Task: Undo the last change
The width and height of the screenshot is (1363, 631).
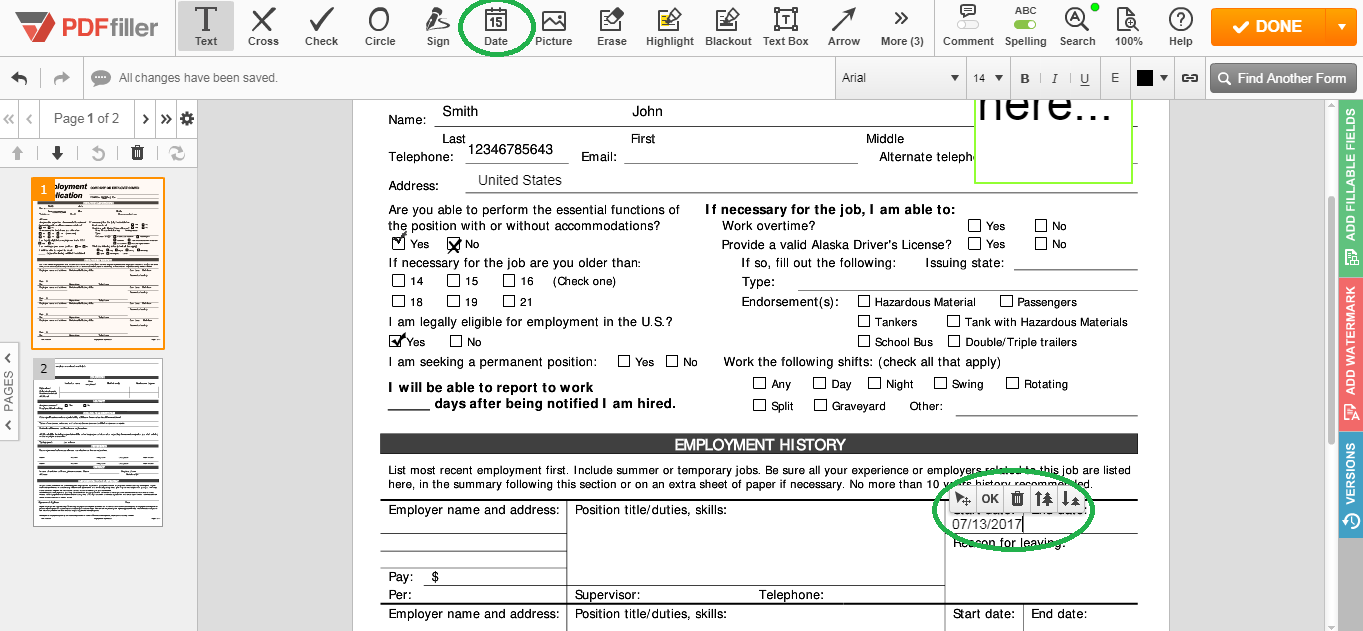Action: click(20, 78)
